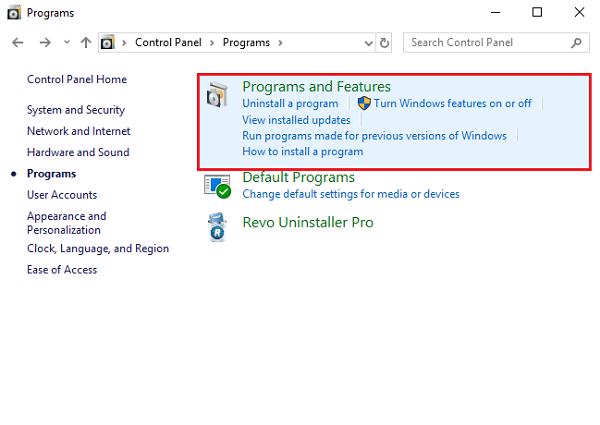Expand the chevron after Programs in breadcrumb

[x=280, y=43]
